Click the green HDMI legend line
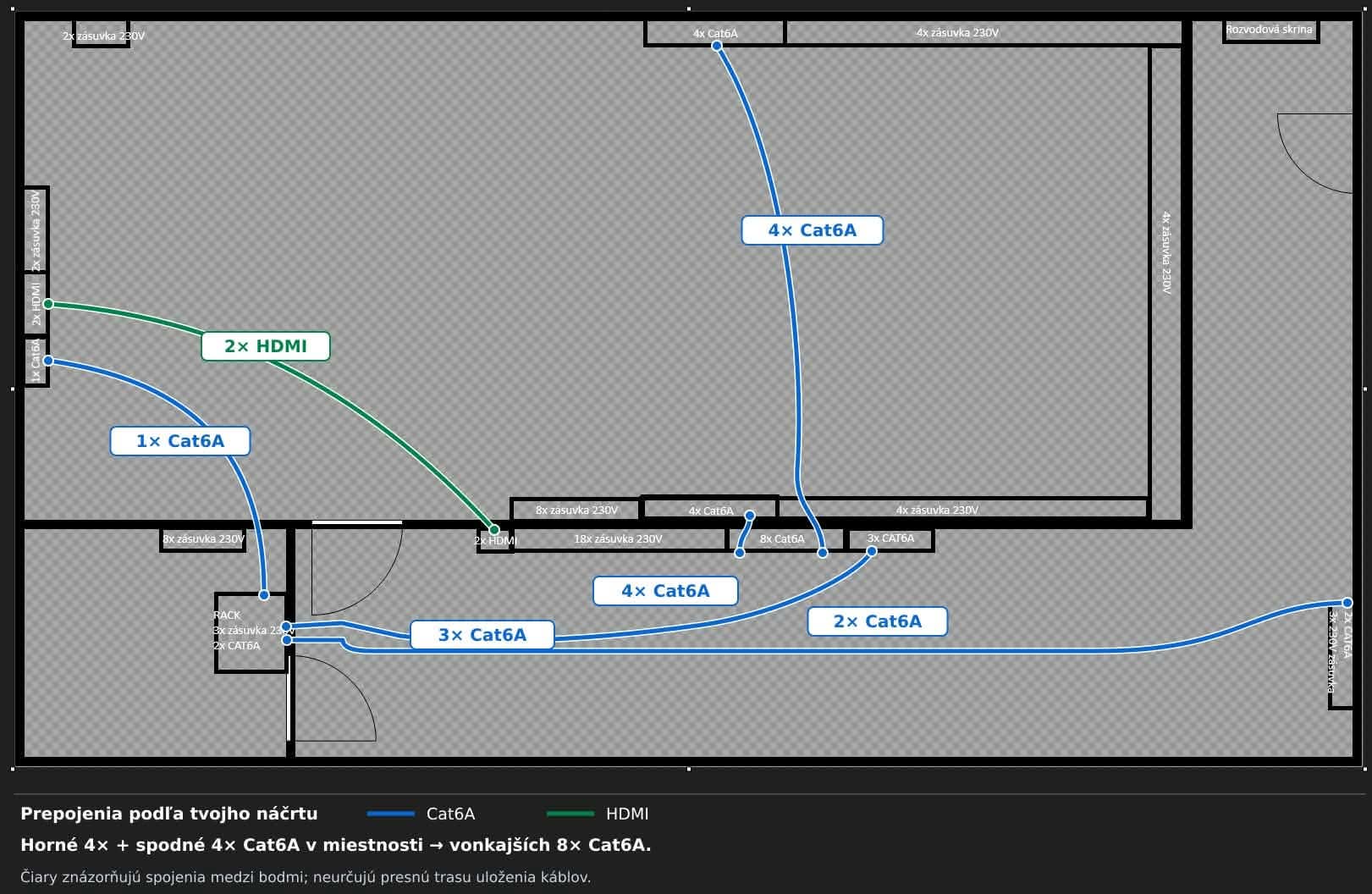The width and height of the screenshot is (1372, 894). (x=570, y=814)
